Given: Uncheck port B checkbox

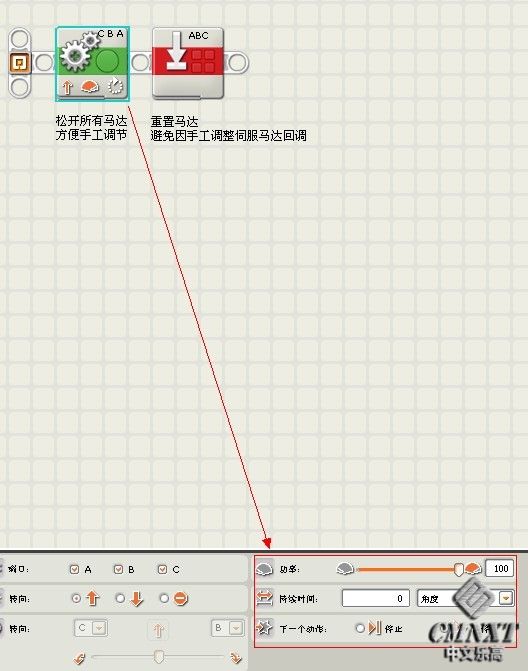Looking at the screenshot, I should click(119, 569).
